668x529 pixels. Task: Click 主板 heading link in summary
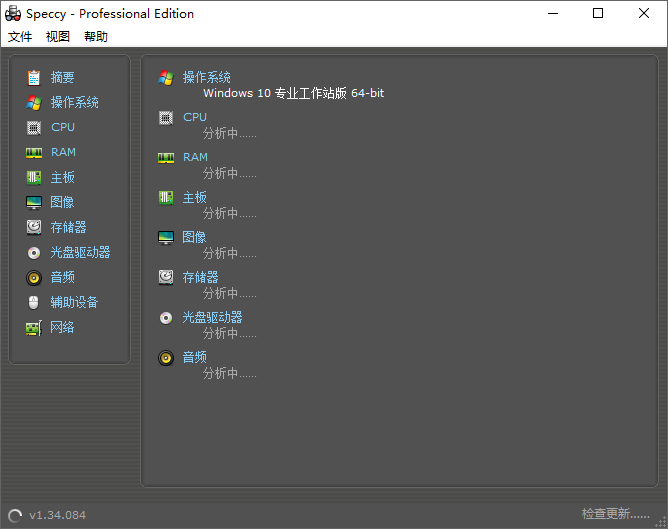[195, 197]
